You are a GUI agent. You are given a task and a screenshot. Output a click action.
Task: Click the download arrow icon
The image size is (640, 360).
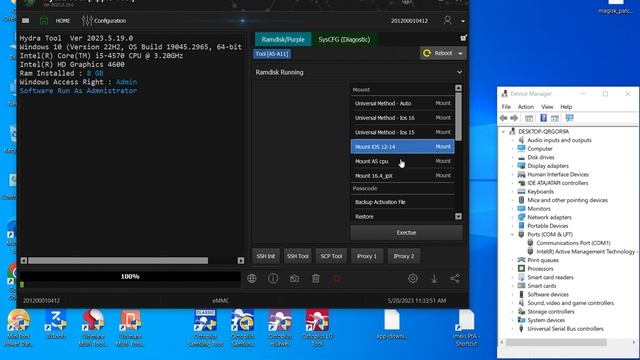(x=434, y=278)
